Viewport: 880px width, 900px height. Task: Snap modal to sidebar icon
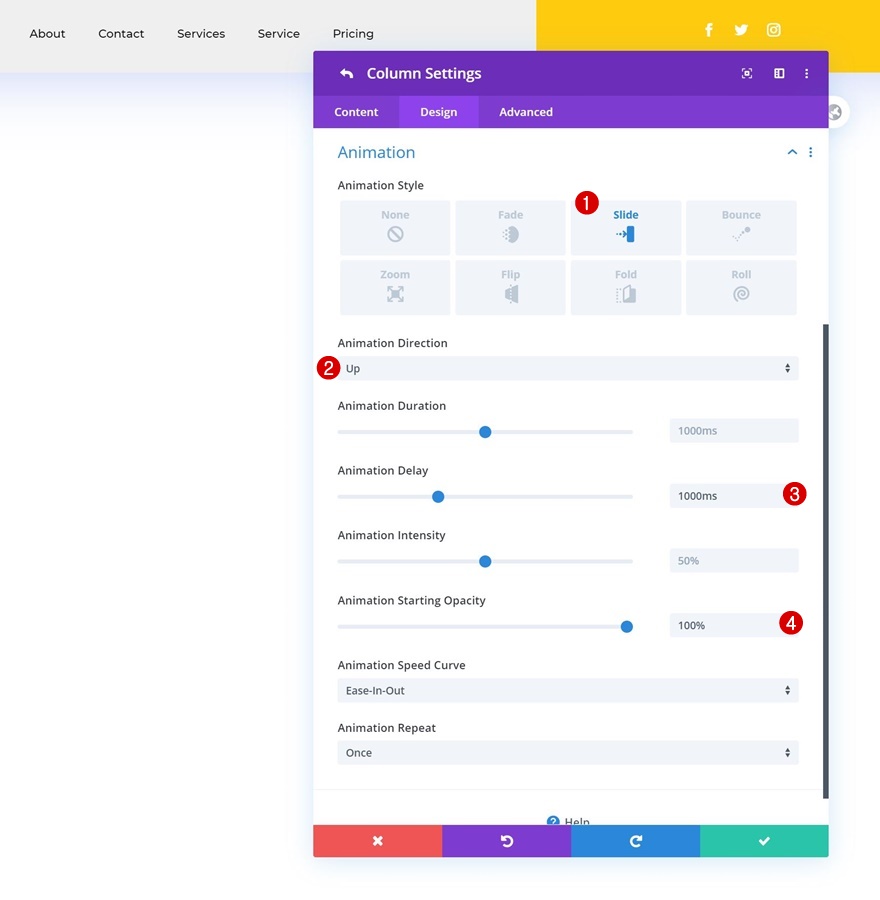click(x=779, y=73)
